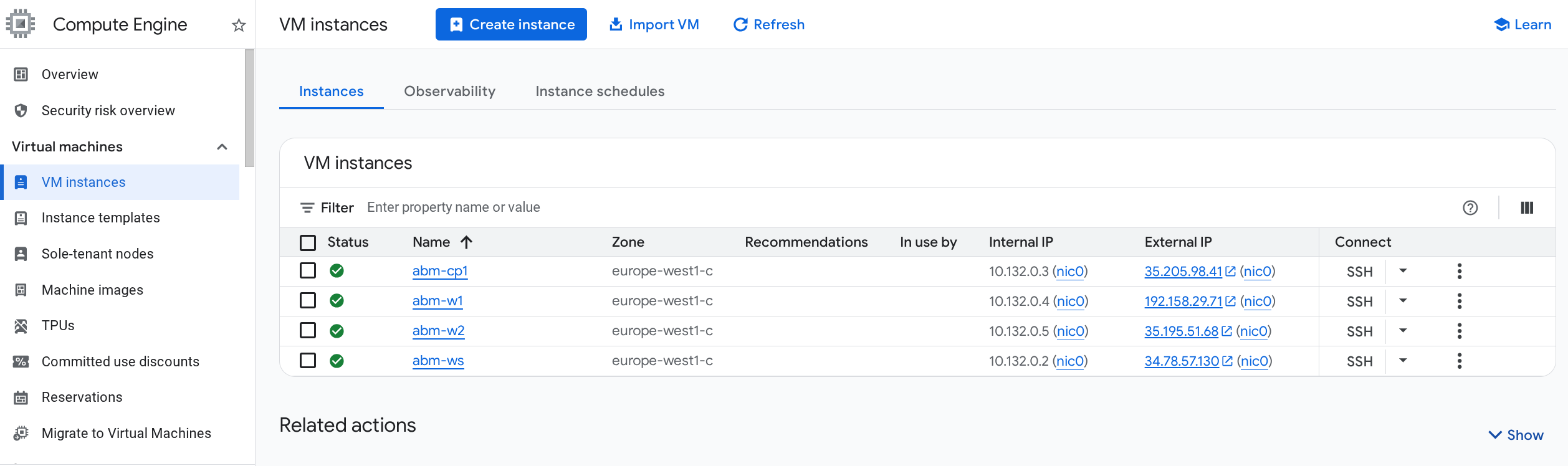Tick the checkbox for abm-ws
The image size is (1568, 466).
308,360
